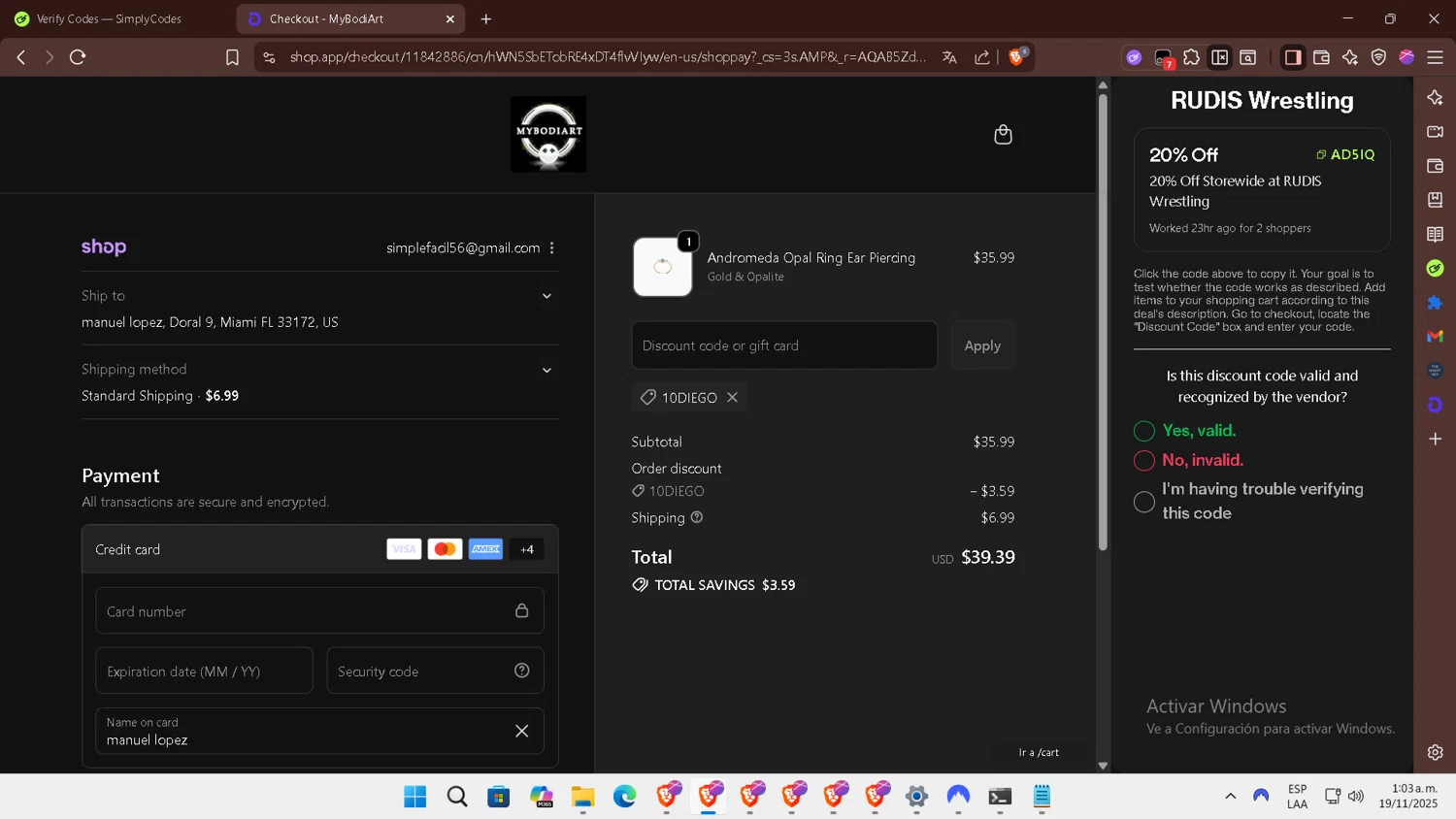Click the share page icon
The image size is (1456, 819).
point(982,57)
